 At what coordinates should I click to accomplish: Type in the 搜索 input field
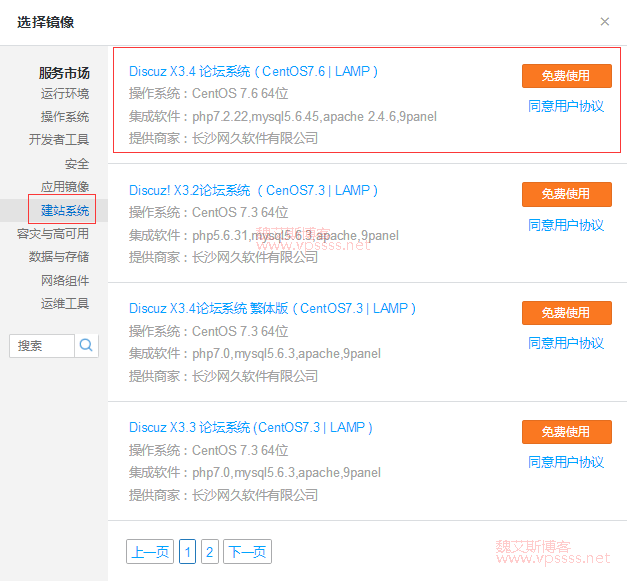point(42,345)
